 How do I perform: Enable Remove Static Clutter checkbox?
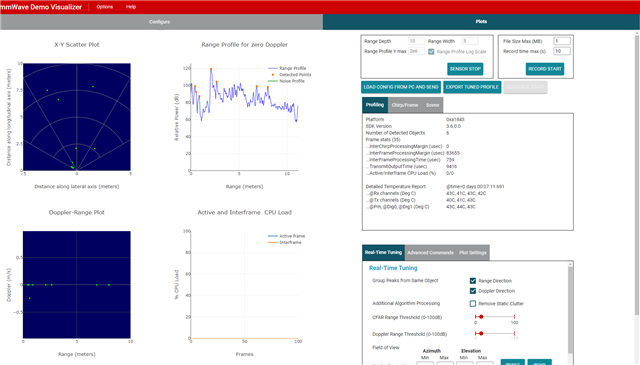coord(473,304)
